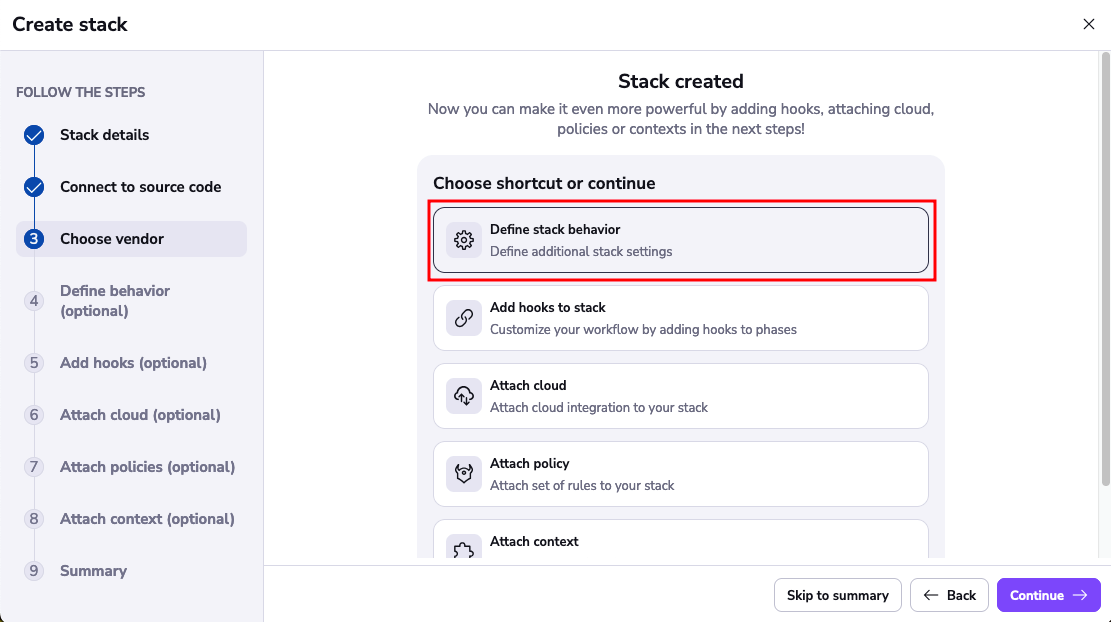
Task: Open the Define stack behavior shortcut
Action: pos(681,239)
